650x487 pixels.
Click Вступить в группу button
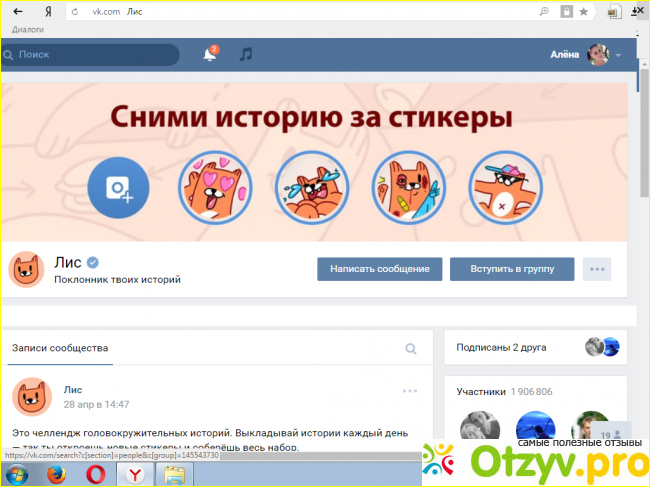512,269
